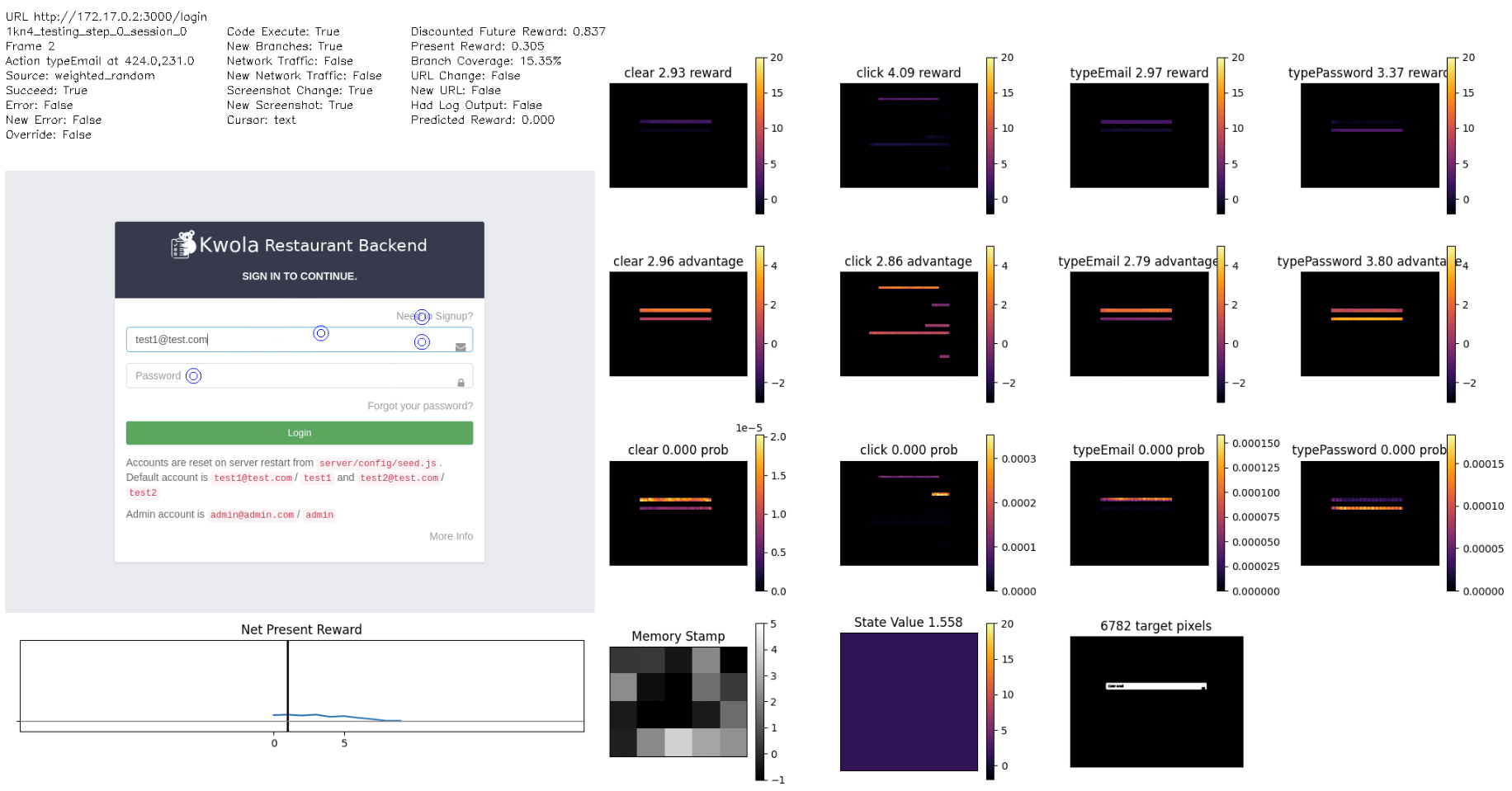Click the envelope icon in email field

coord(461,346)
